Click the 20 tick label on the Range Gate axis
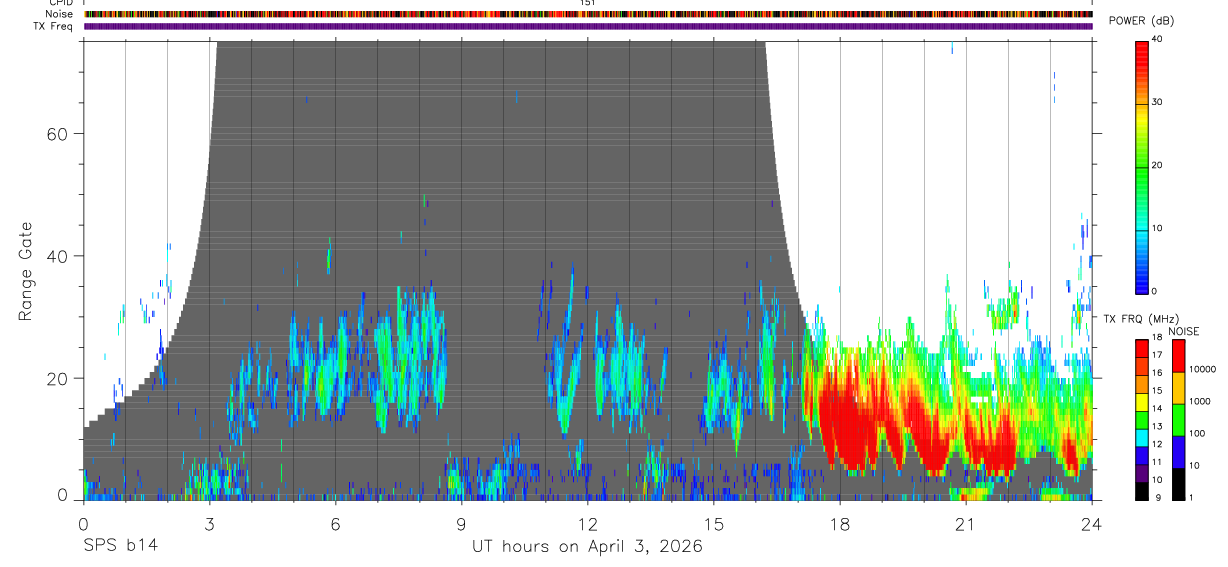The height and width of the screenshot is (567, 1228). point(55,379)
